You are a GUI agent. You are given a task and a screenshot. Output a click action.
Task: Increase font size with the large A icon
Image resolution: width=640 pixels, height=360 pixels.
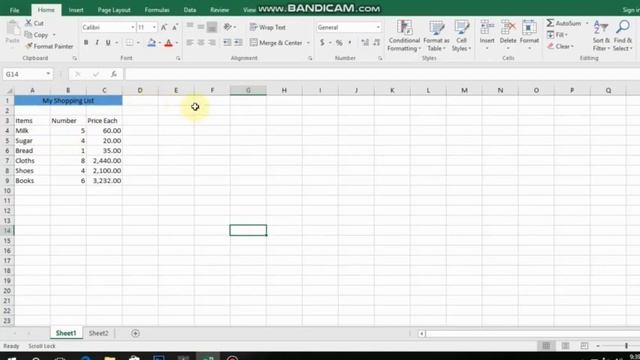[x=164, y=27]
